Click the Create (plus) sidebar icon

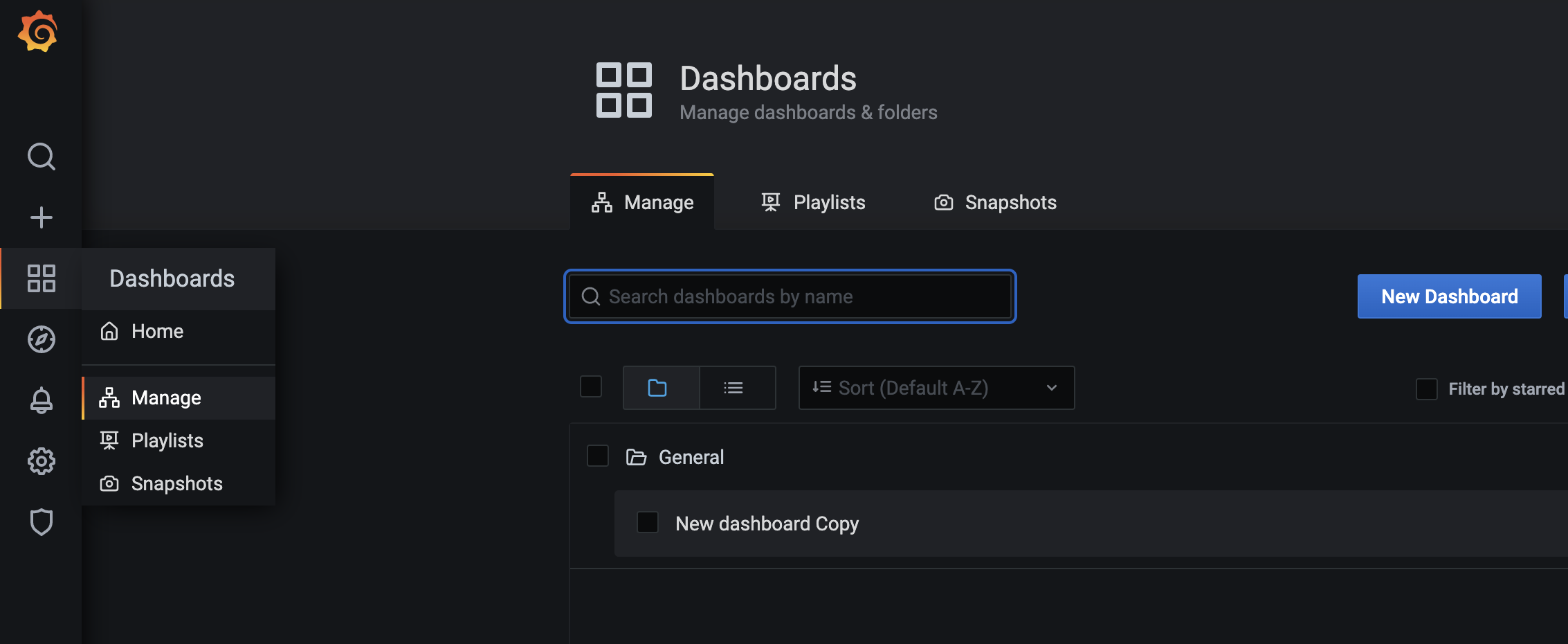point(42,217)
